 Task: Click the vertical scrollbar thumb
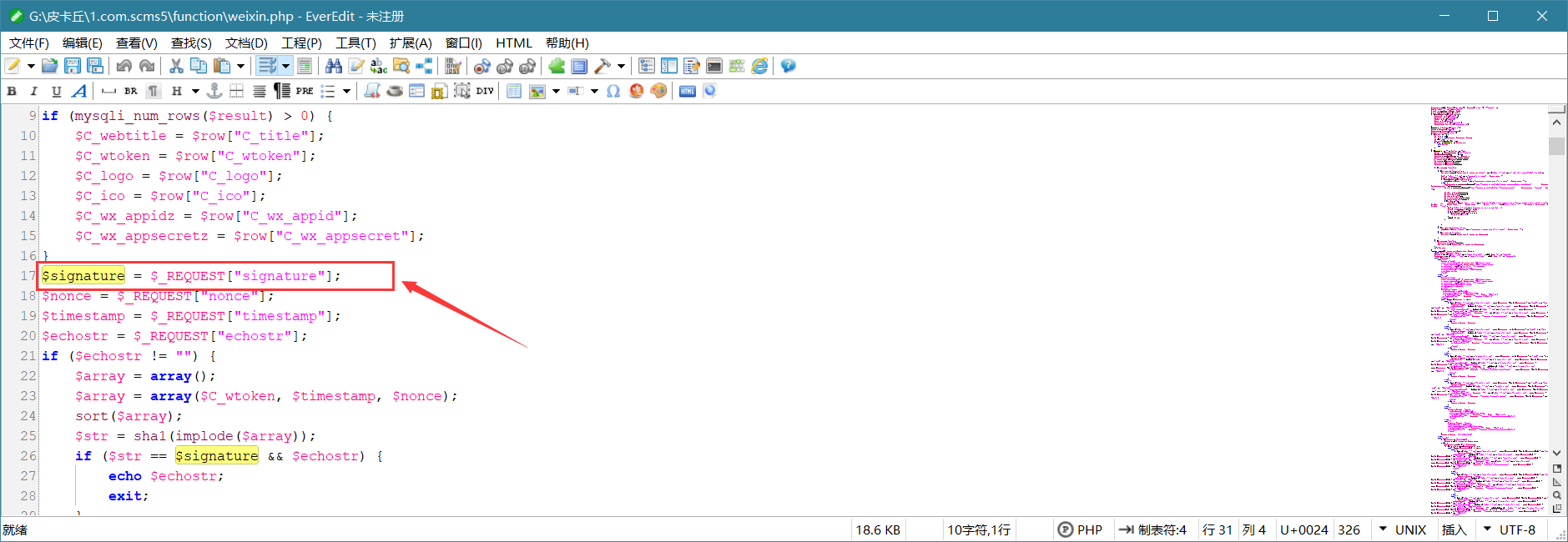1556,146
